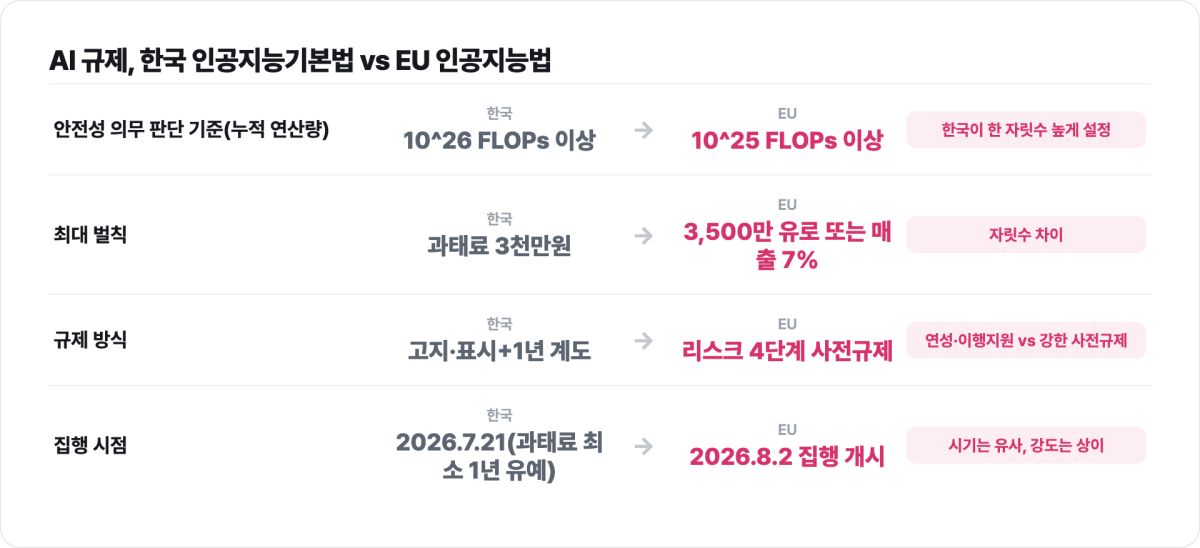Click the 10^25 FLOPs 이상 EU value
Screen dimensions: 1200x548
[x=787, y=140]
